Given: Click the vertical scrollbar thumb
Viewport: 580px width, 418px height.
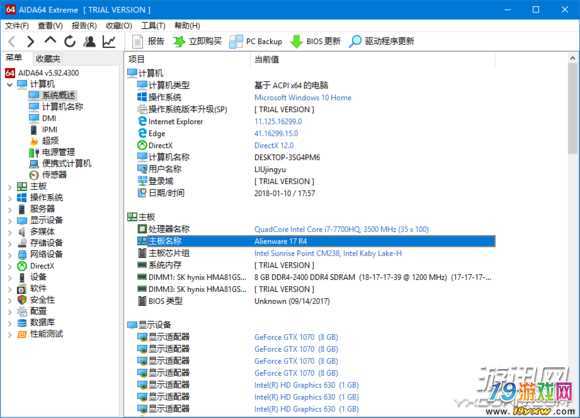Looking at the screenshot, I should point(573,109).
